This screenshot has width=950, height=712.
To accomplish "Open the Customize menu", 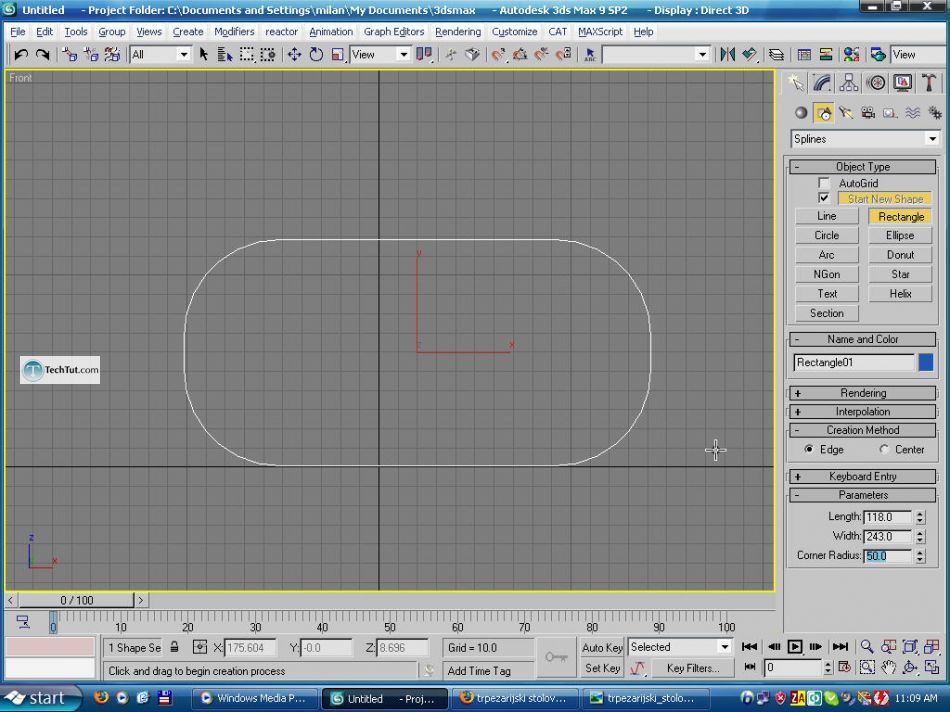I will (x=514, y=32).
